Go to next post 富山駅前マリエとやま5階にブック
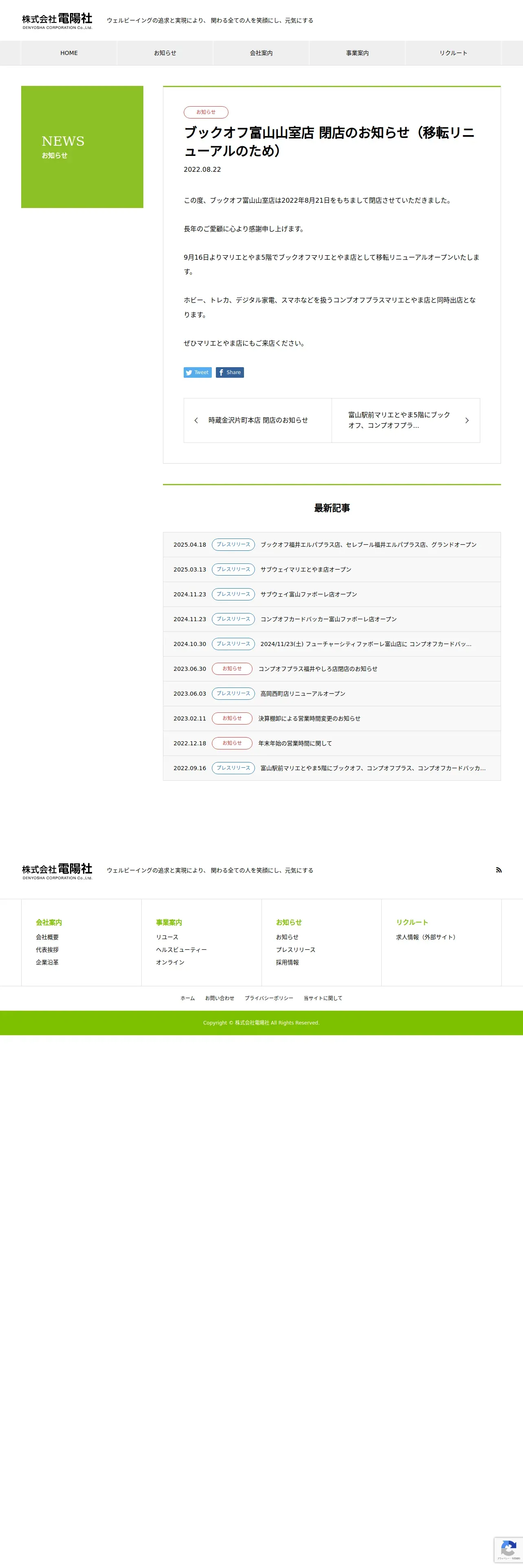 406,420
